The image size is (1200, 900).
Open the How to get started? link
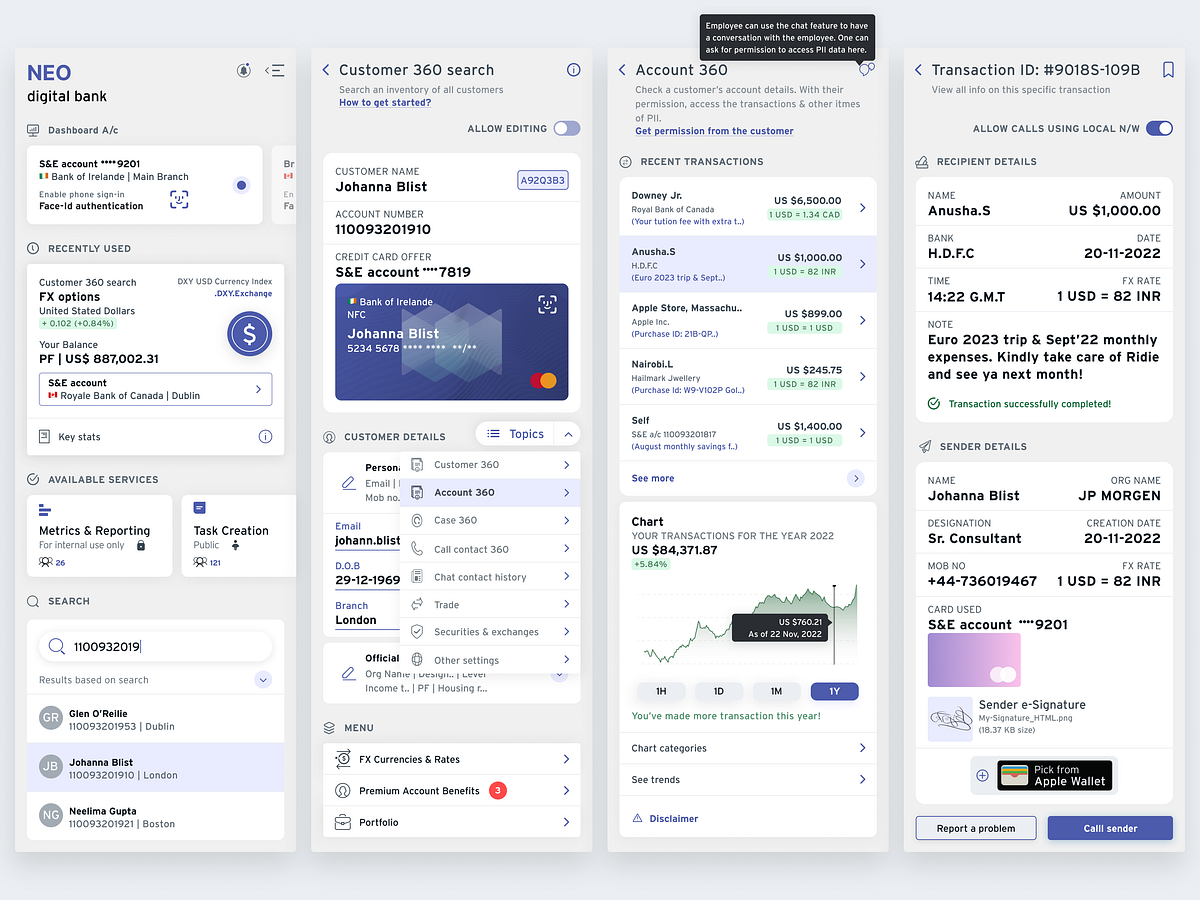click(x=385, y=102)
